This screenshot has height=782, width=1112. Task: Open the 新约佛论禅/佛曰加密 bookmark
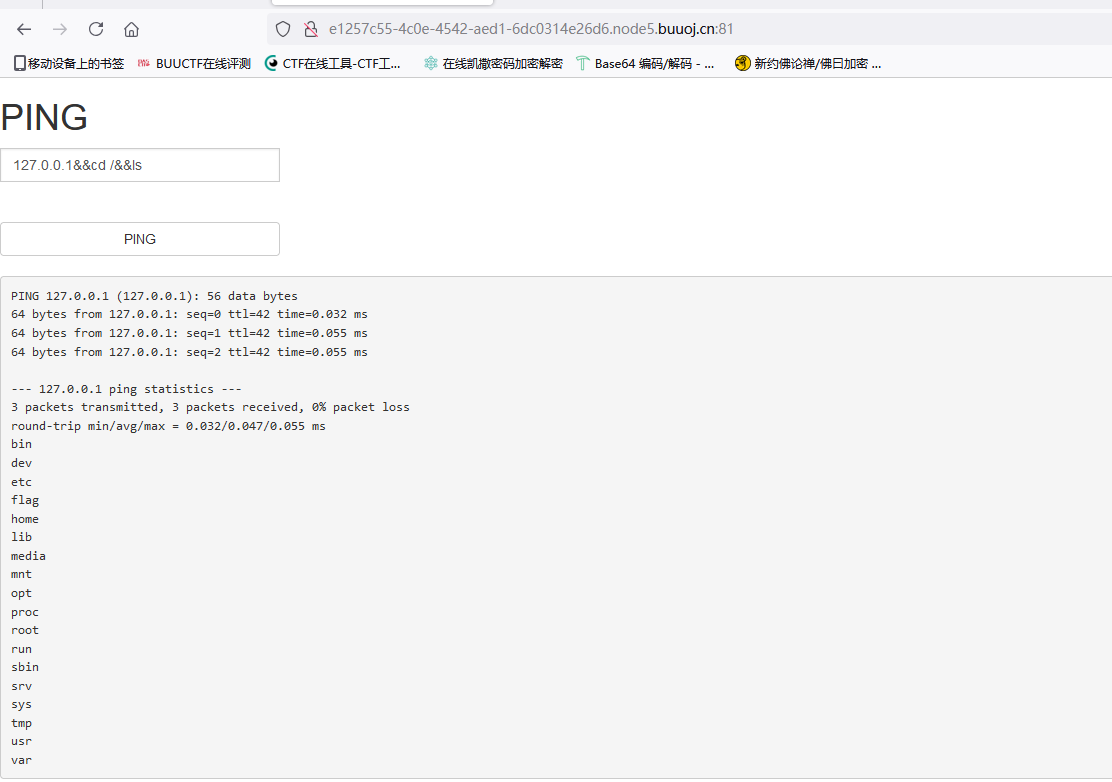[x=808, y=64]
